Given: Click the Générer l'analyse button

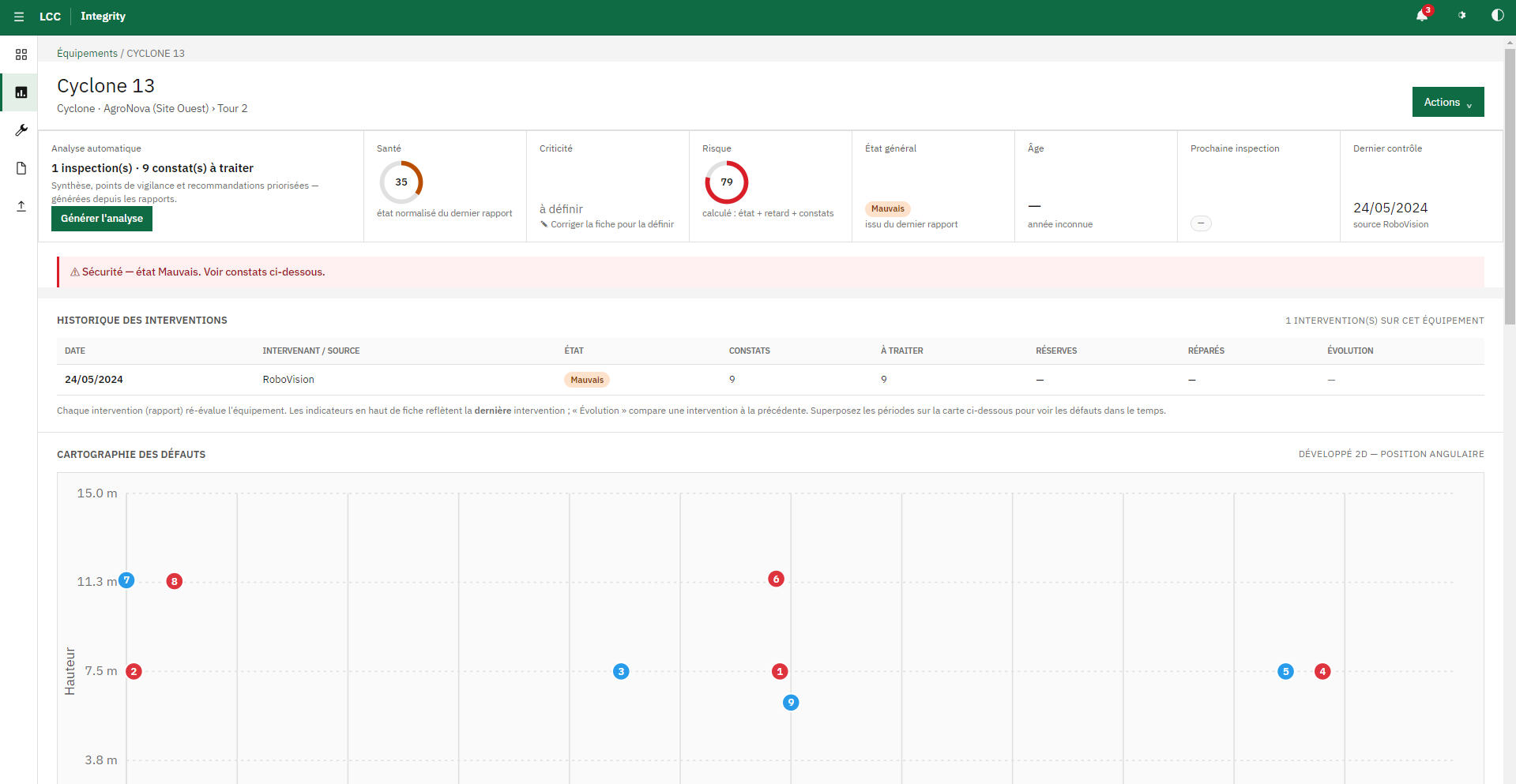Looking at the screenshot, I should (102, 219).
